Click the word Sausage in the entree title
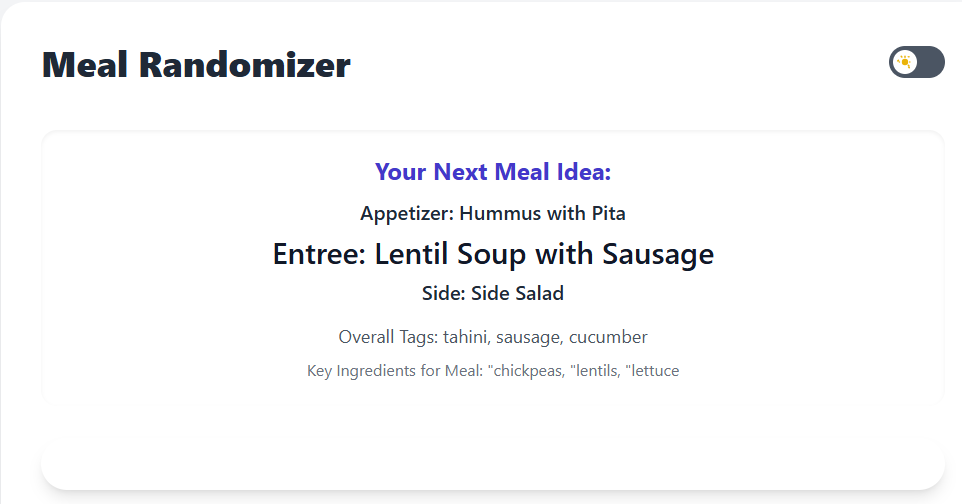This screenshot has height=504, width=962. (658, 254)
